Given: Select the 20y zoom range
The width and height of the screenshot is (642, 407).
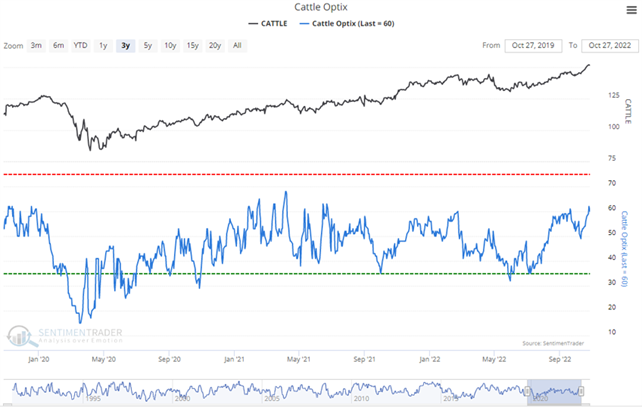Looking at the screenshot, I should pyautogui.click(x=215, y=45).
